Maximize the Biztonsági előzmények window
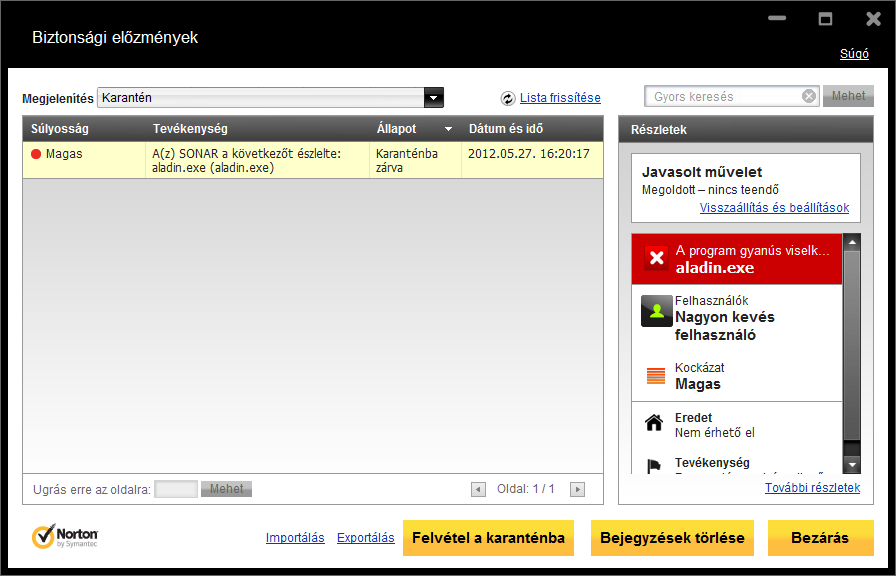The height and width of the screenshot is (576, 896). pos(825,19)
